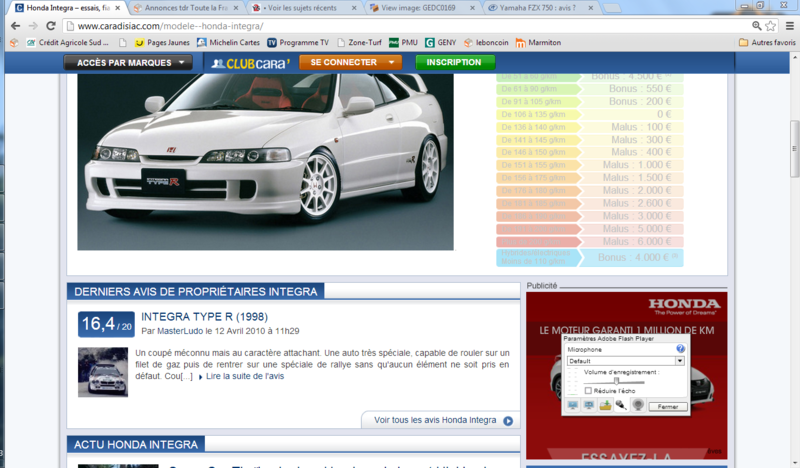Image resolution: width=800 pixels, height=468 pixels.
Task: Reload the Caradisiac page
Action: pos(51,26)
